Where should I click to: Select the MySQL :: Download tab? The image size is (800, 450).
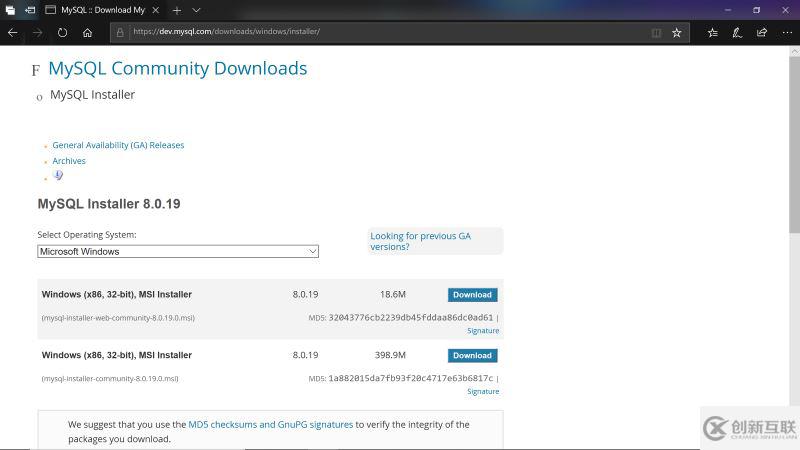(x=102, y=10)
